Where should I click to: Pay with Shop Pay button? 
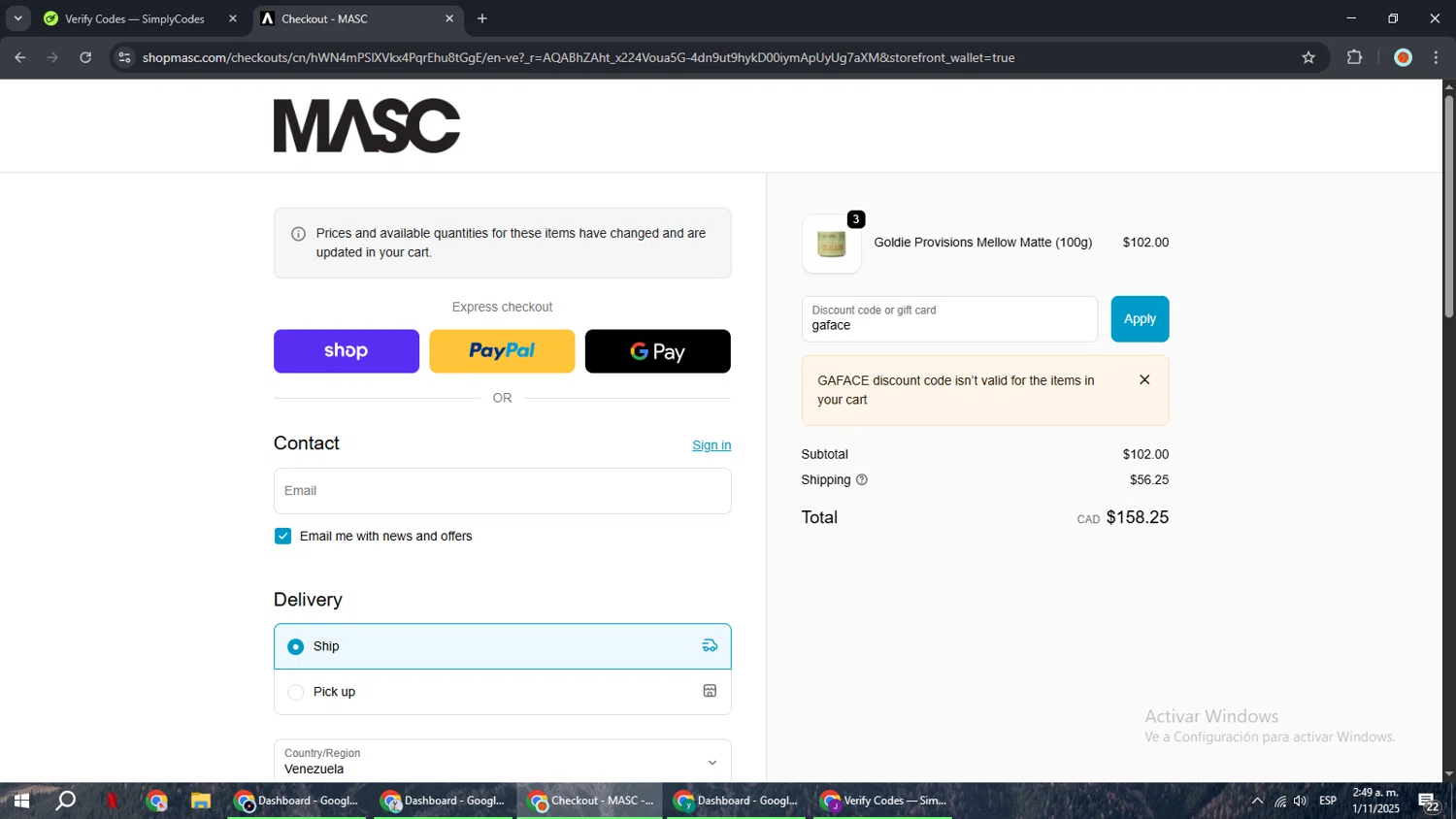click(347, 351)
